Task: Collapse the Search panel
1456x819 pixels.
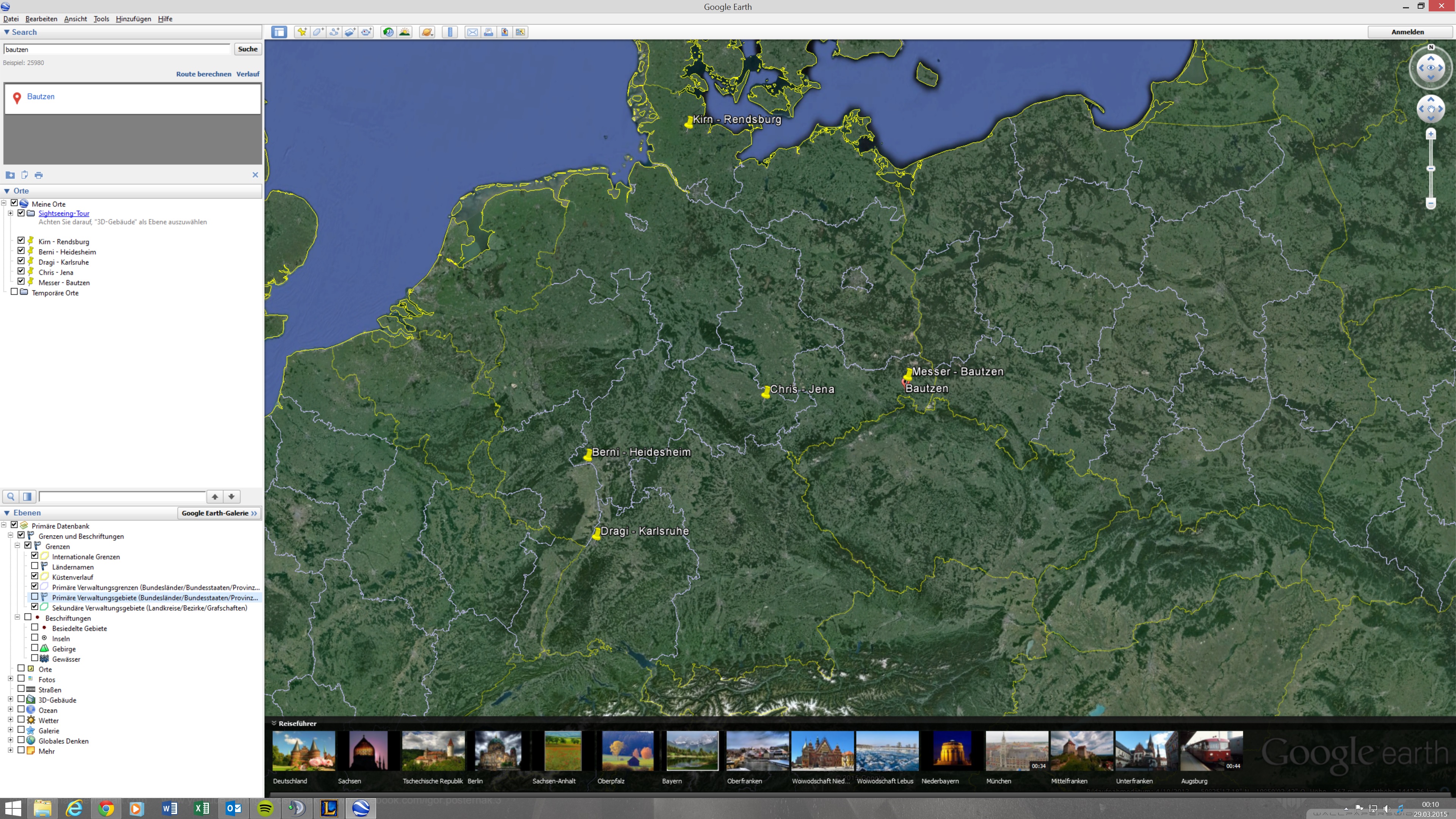Action: tap(7, 32)
